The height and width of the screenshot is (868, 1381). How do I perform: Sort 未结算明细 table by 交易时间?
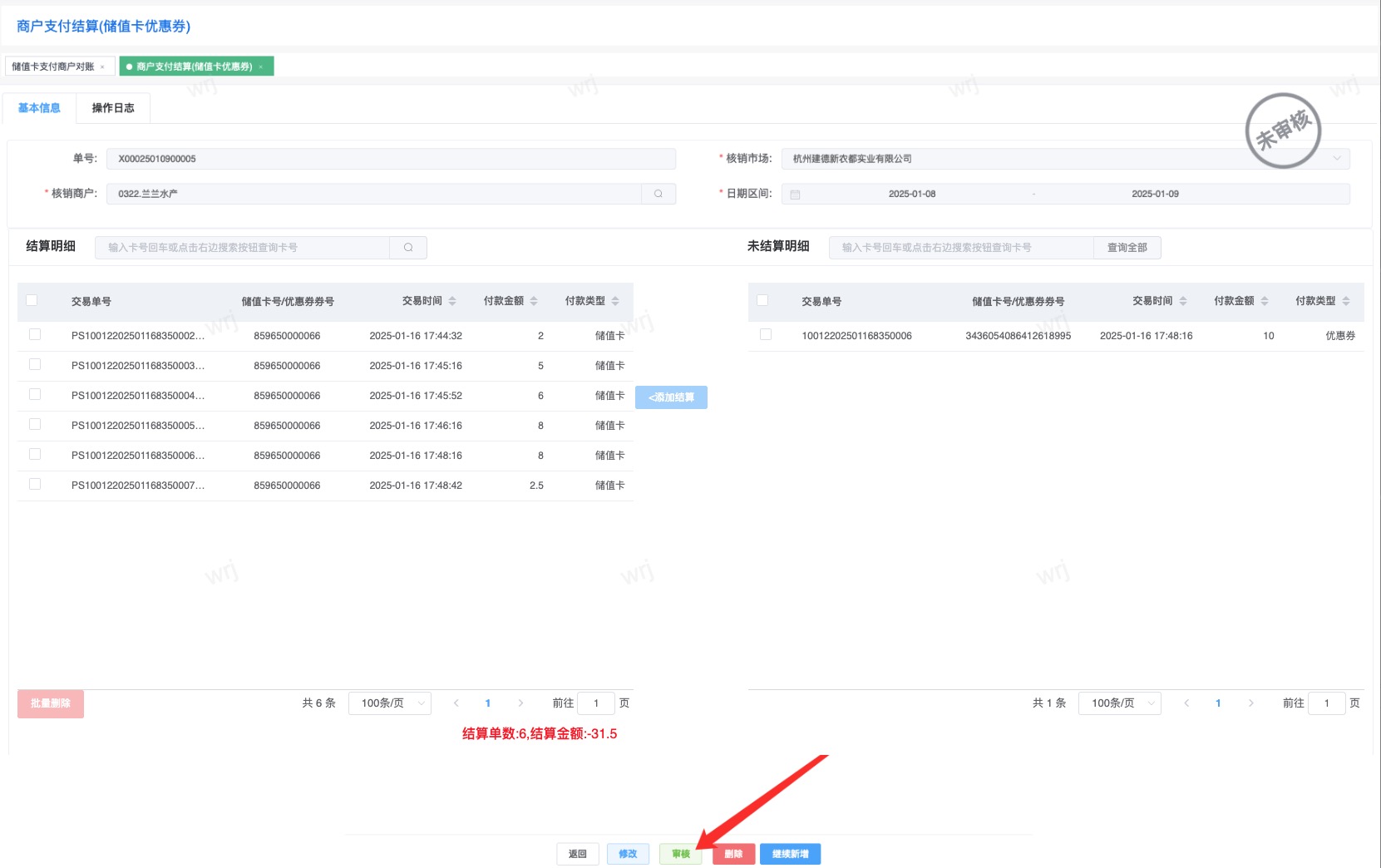tap(1183, 301)
